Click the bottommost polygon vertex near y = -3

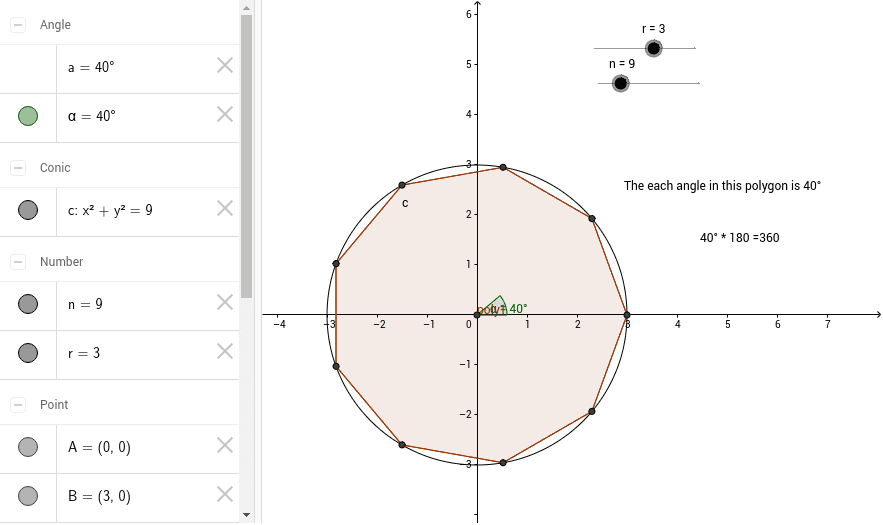[x=503, y=462]
